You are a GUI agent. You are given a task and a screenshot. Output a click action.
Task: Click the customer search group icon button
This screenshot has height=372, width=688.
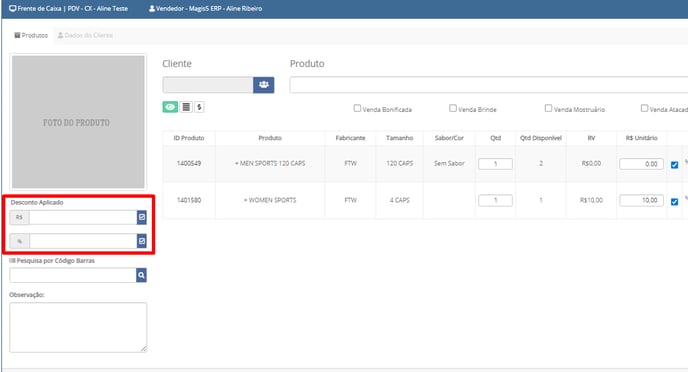[x=263, y=85]
